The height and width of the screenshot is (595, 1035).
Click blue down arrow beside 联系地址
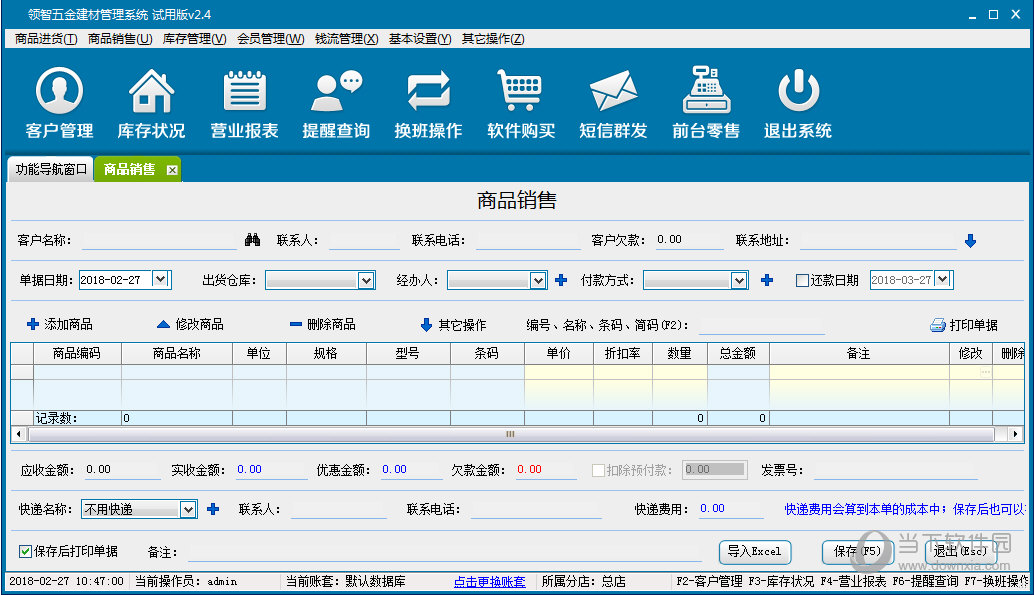[x=970, y=241]
